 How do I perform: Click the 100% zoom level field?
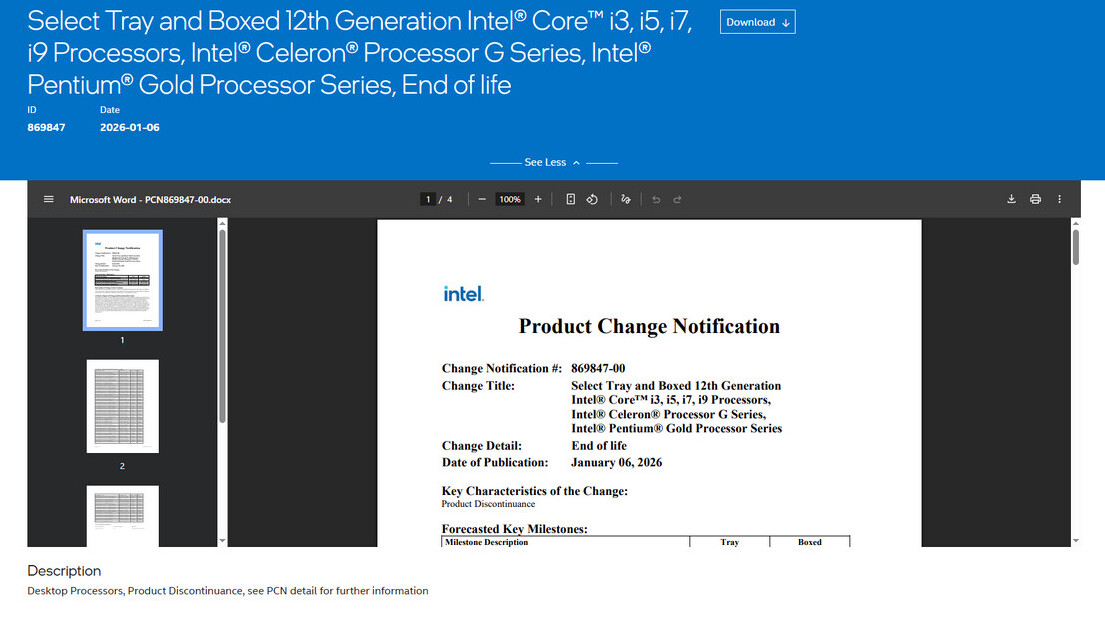coord(510,199)
